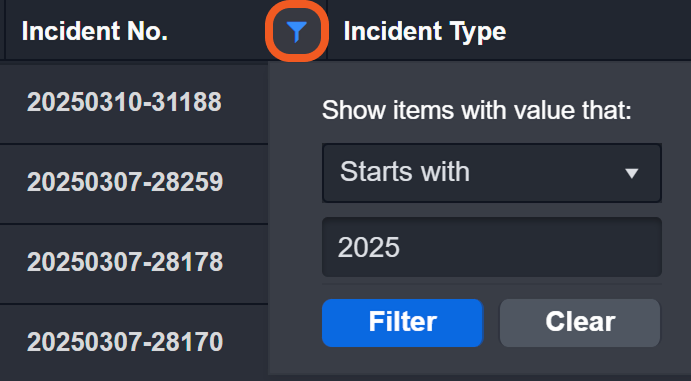691x381 pixels.
Task: Select the table row with 20250310-31188
Action: [x=134, y=104]
